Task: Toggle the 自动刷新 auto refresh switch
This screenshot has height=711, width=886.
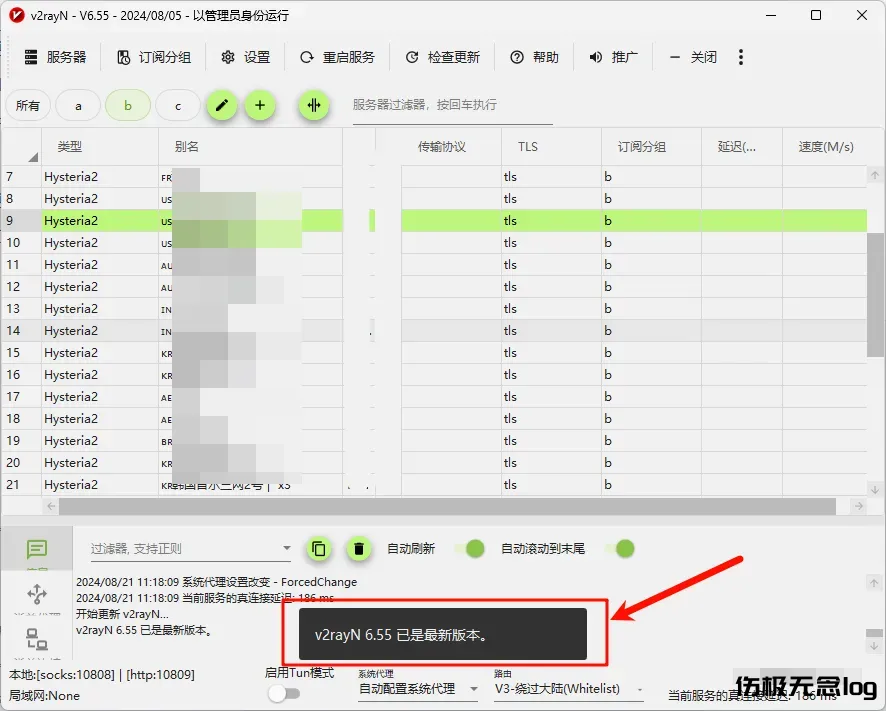Action: point(470,548)
